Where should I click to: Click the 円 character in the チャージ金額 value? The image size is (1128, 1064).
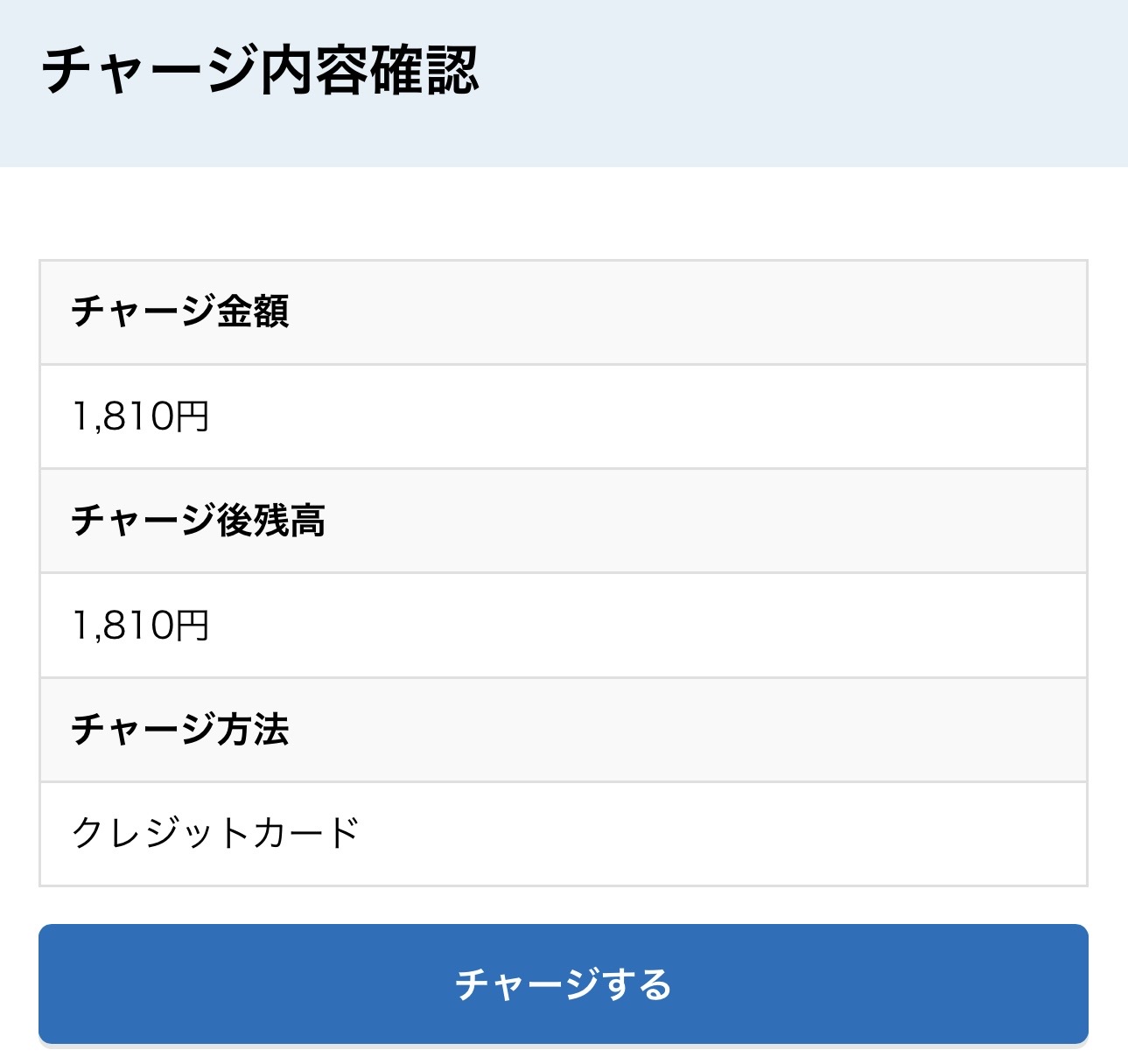tap(193, 416)
